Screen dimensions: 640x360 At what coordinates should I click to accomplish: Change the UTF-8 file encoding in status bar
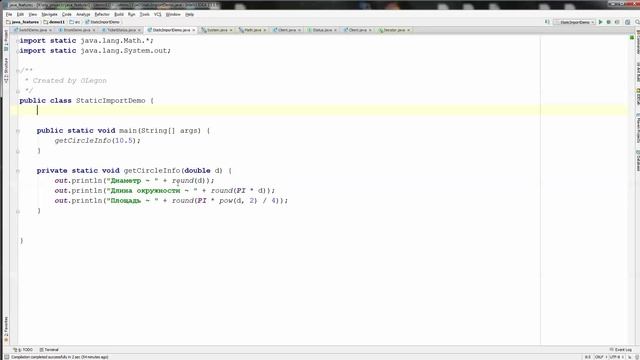[616, 357]
